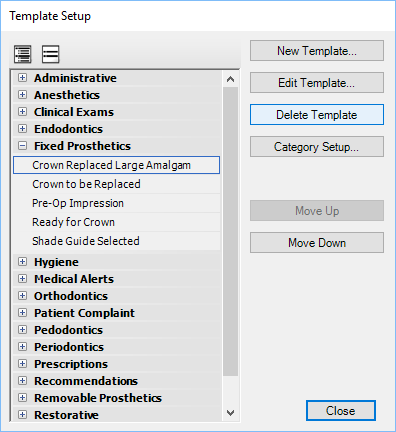Expand the Periodontics plus box
This screenshot has height=432, width=396.
pyautogui.click(x=22, y=347)
